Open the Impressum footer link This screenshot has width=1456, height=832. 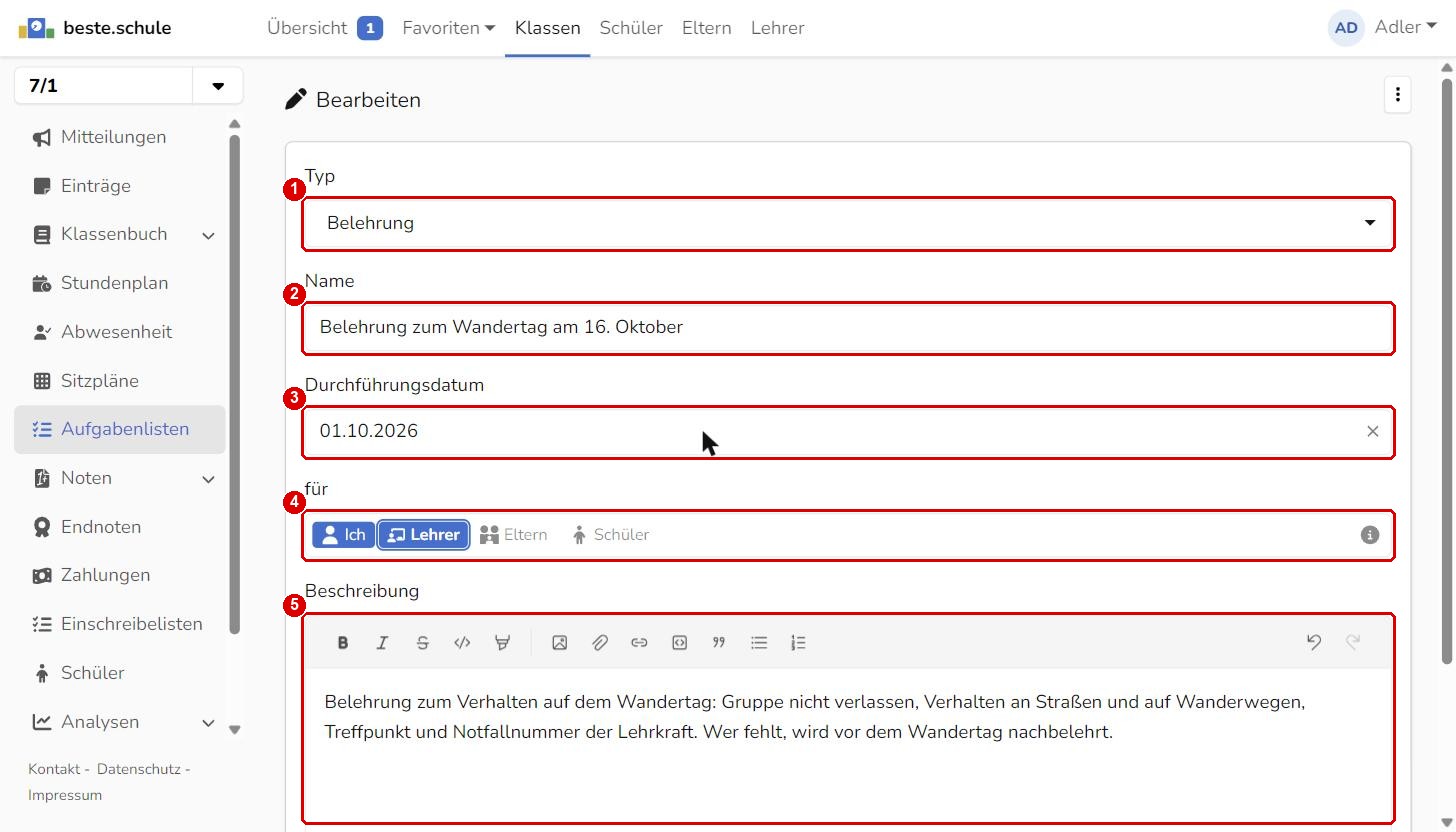(65, 795)
